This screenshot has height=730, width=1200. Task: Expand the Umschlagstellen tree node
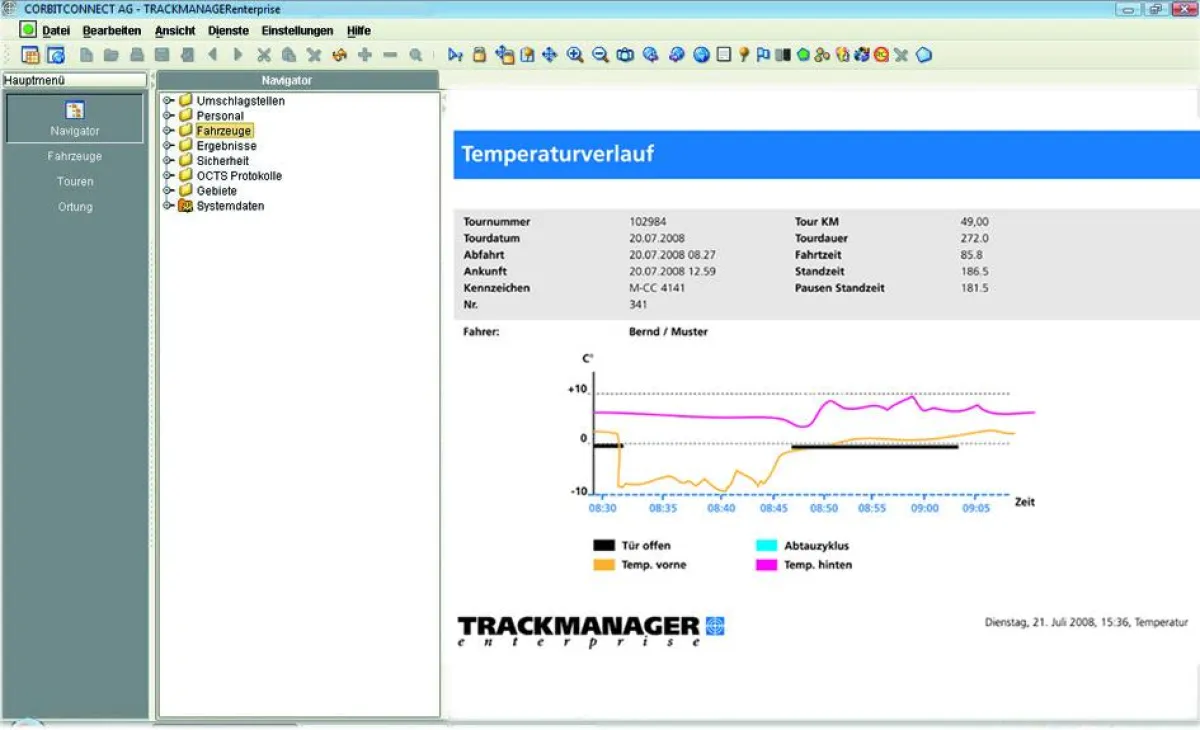tap(168, 101)
